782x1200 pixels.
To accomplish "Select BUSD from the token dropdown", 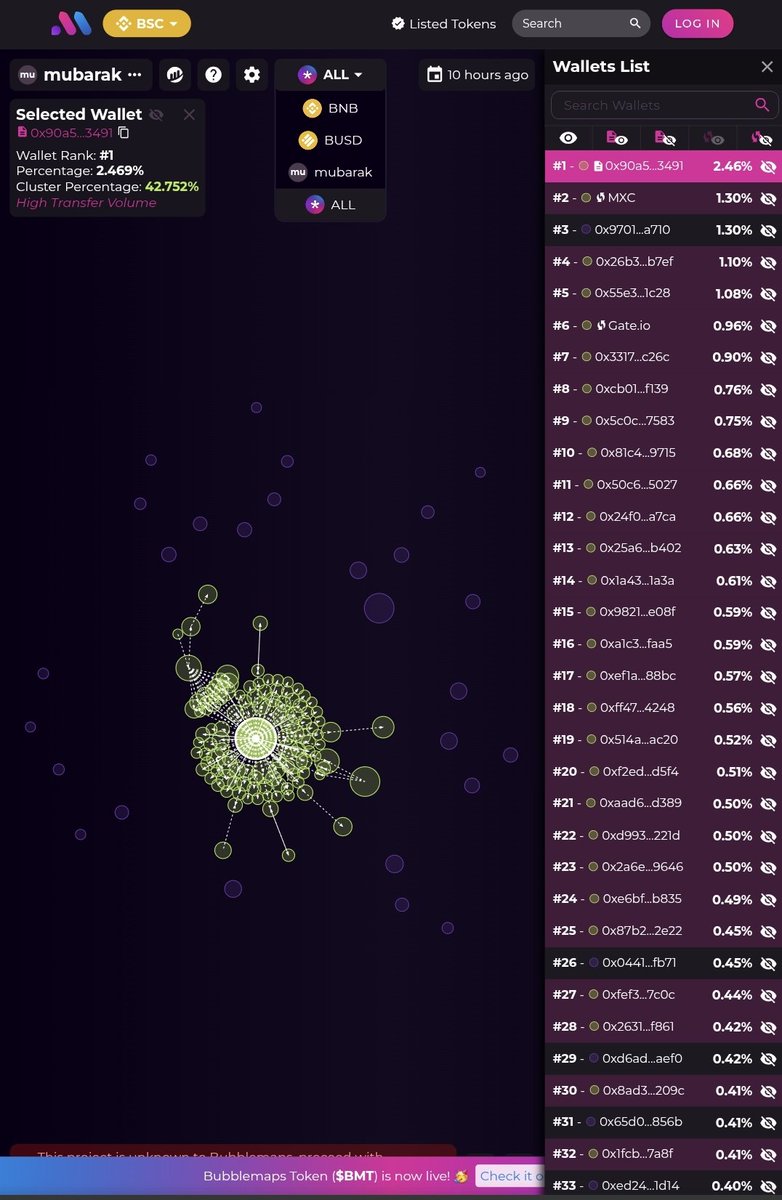I will (330, 140).
